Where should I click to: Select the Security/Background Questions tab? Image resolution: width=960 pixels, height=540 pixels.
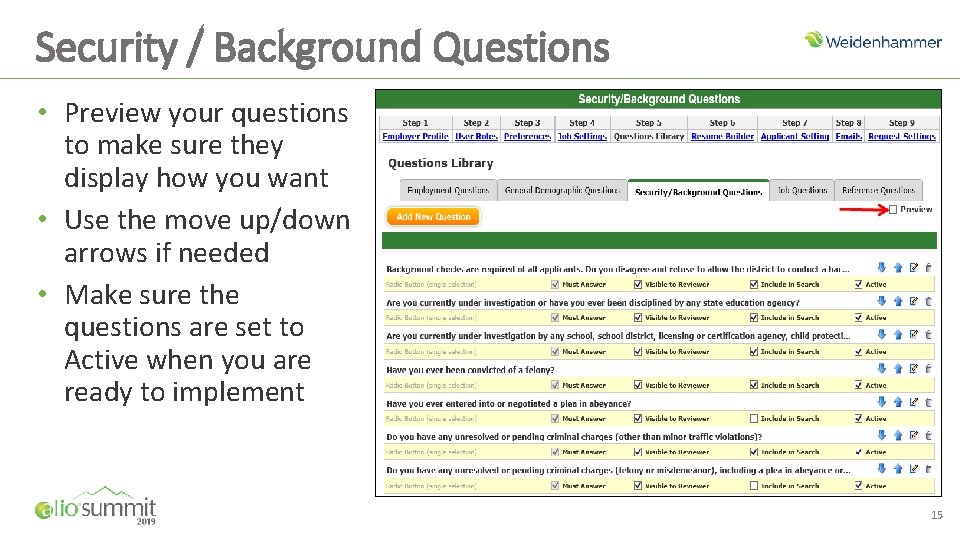[x=699, y=191]
